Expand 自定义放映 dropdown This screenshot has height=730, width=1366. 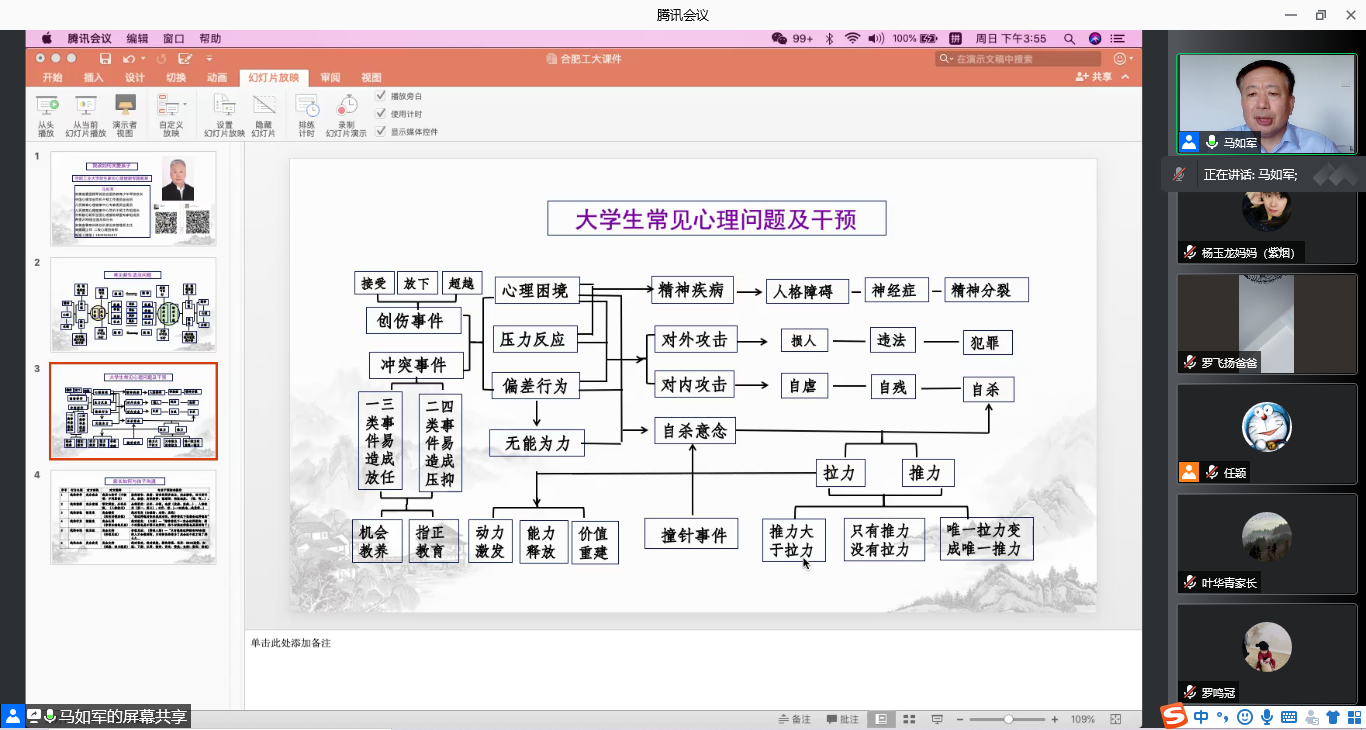(184, 104)
